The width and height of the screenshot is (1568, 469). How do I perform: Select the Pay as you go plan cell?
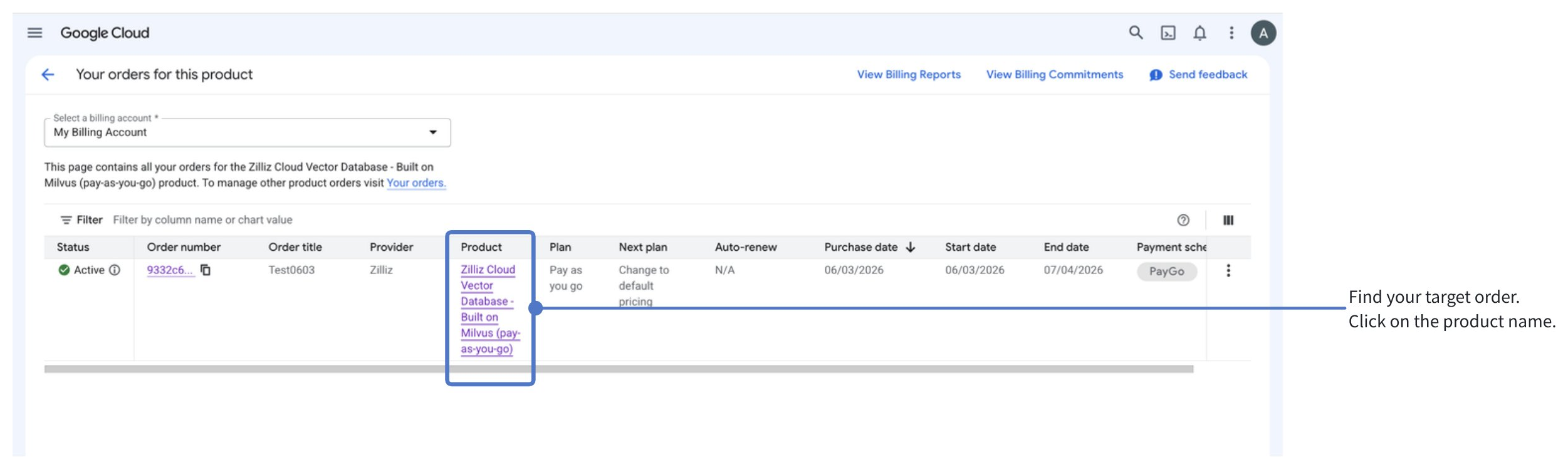click(566, 278)
